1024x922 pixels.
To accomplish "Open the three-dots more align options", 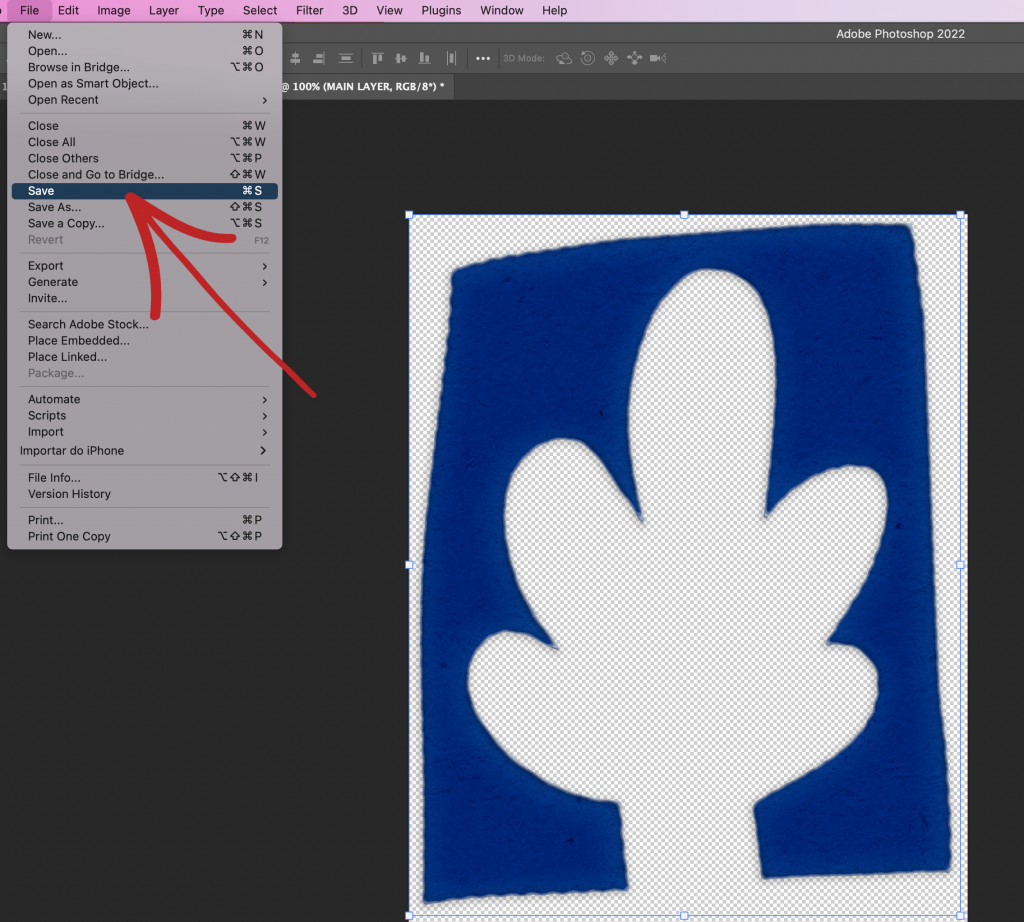I will click(483, 58).
